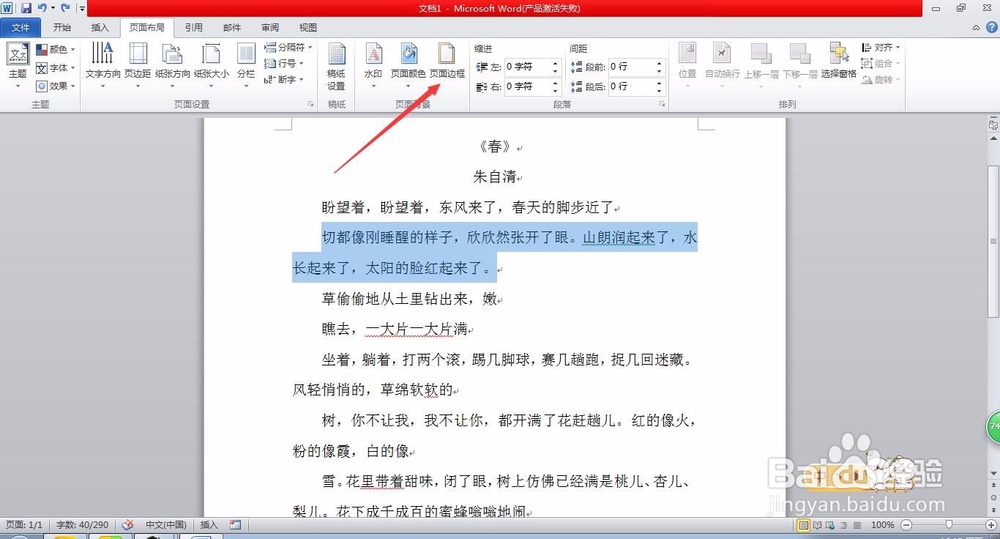Click the 字数: 40/290 word count
Viewport: 1000px width, 539px height.
pyautogui.click(x=82, y=524)
